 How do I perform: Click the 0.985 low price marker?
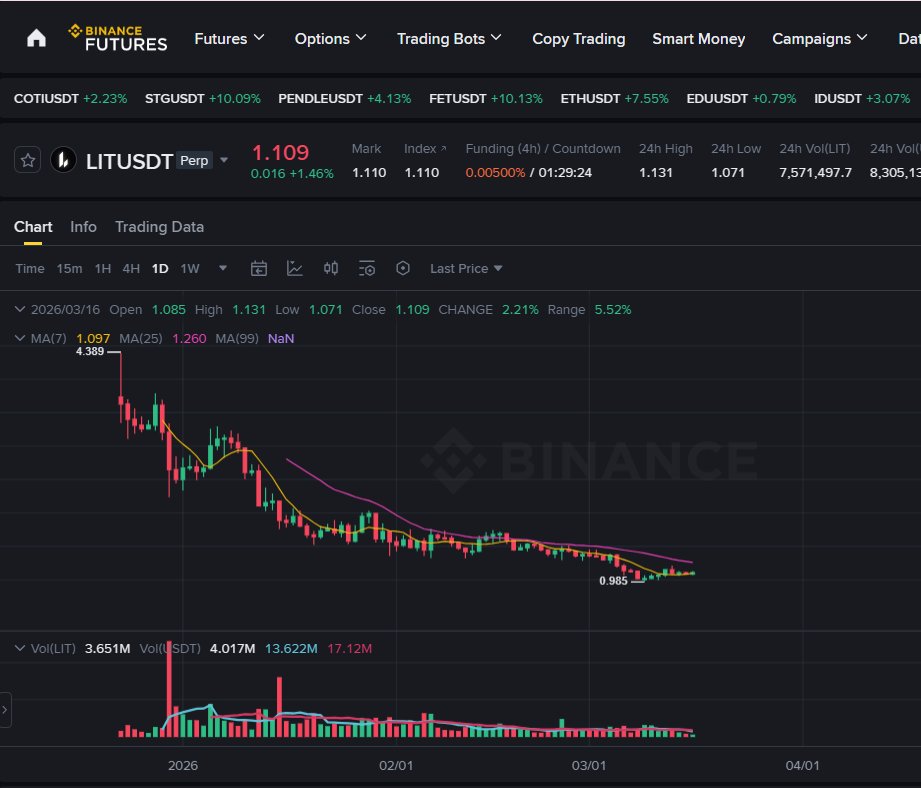click(613, 581)
